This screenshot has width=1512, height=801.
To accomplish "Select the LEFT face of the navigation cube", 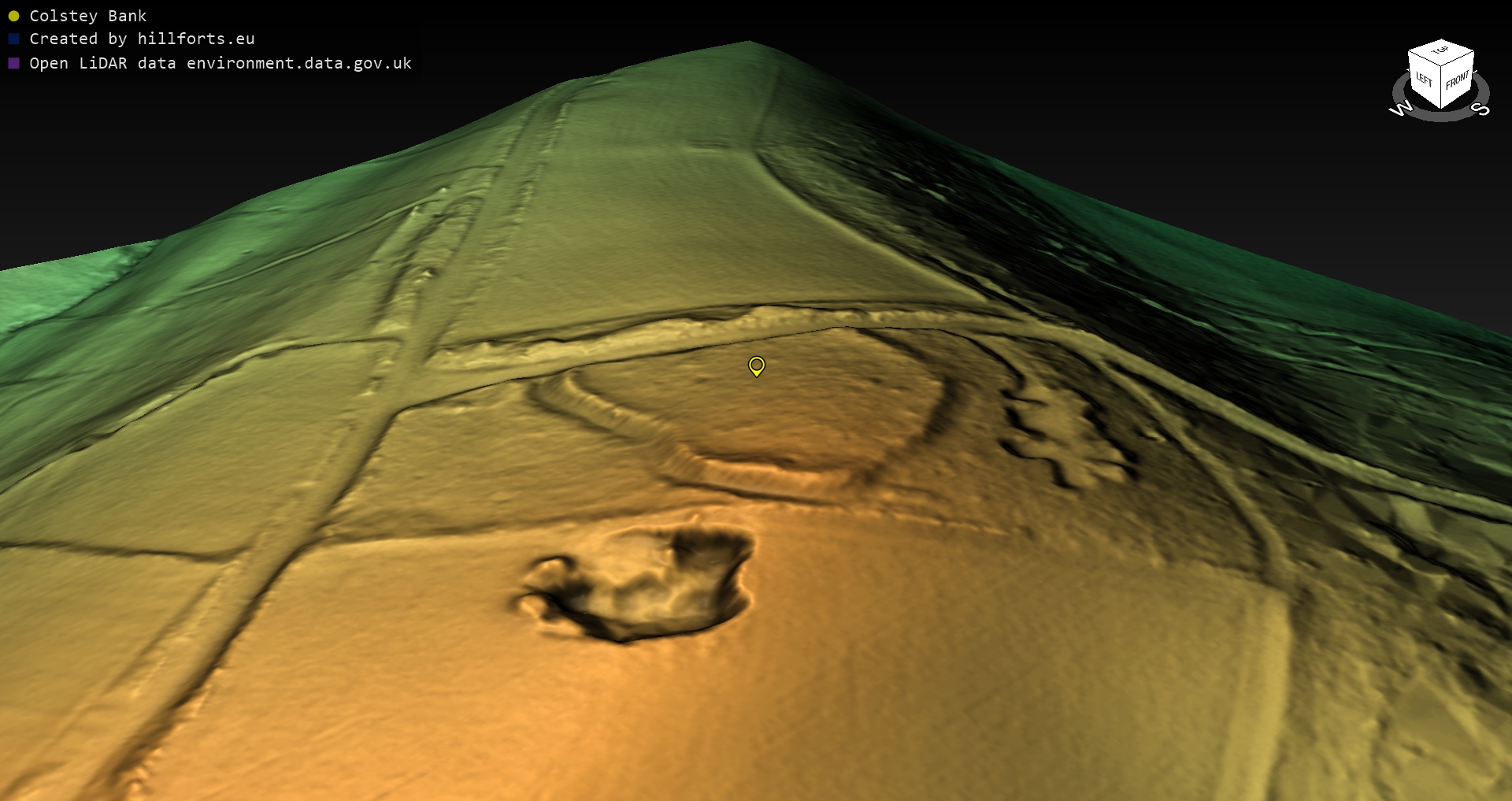I will point(1424,81).
